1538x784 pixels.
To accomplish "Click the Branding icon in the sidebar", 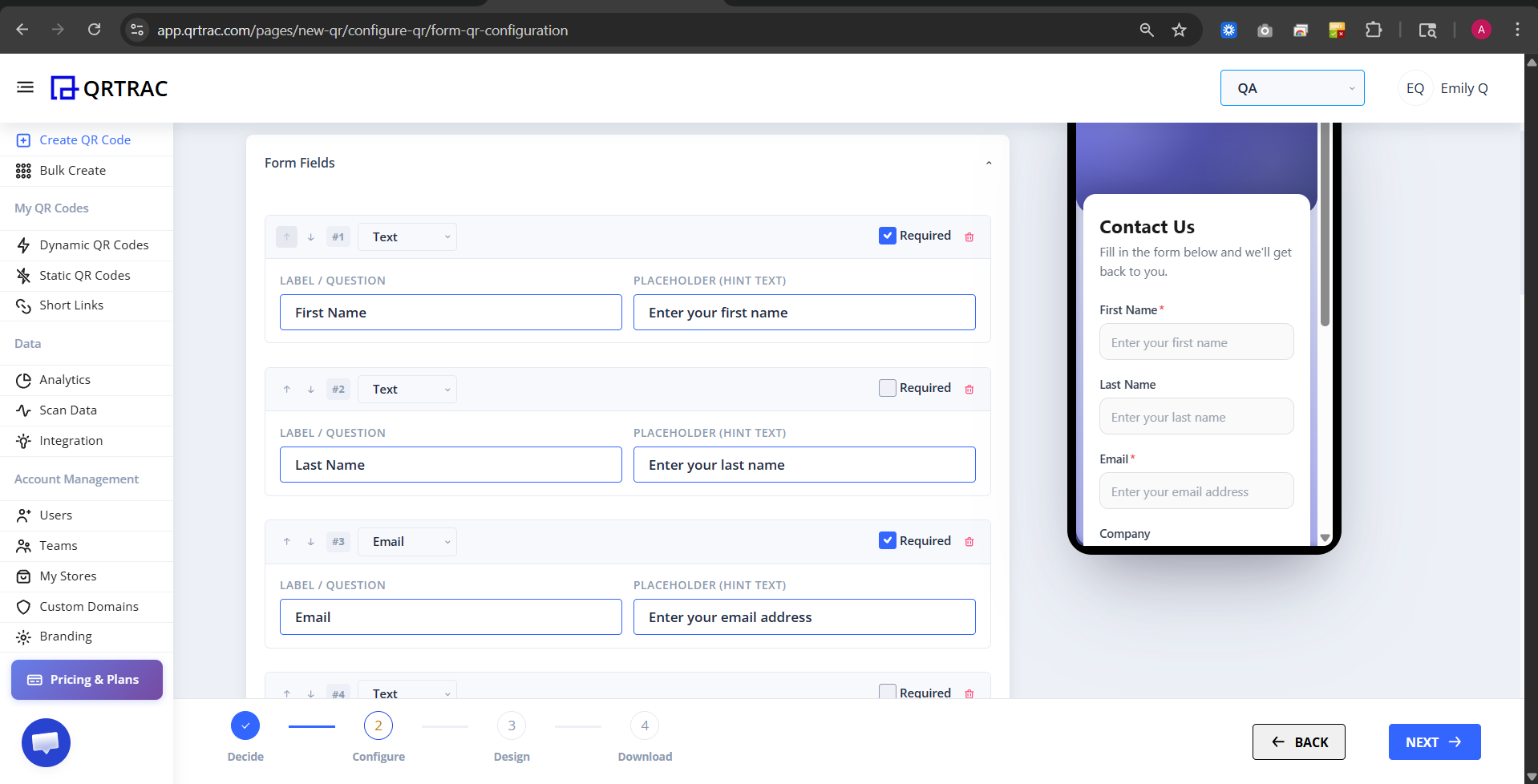I will [x=24, y=636].
